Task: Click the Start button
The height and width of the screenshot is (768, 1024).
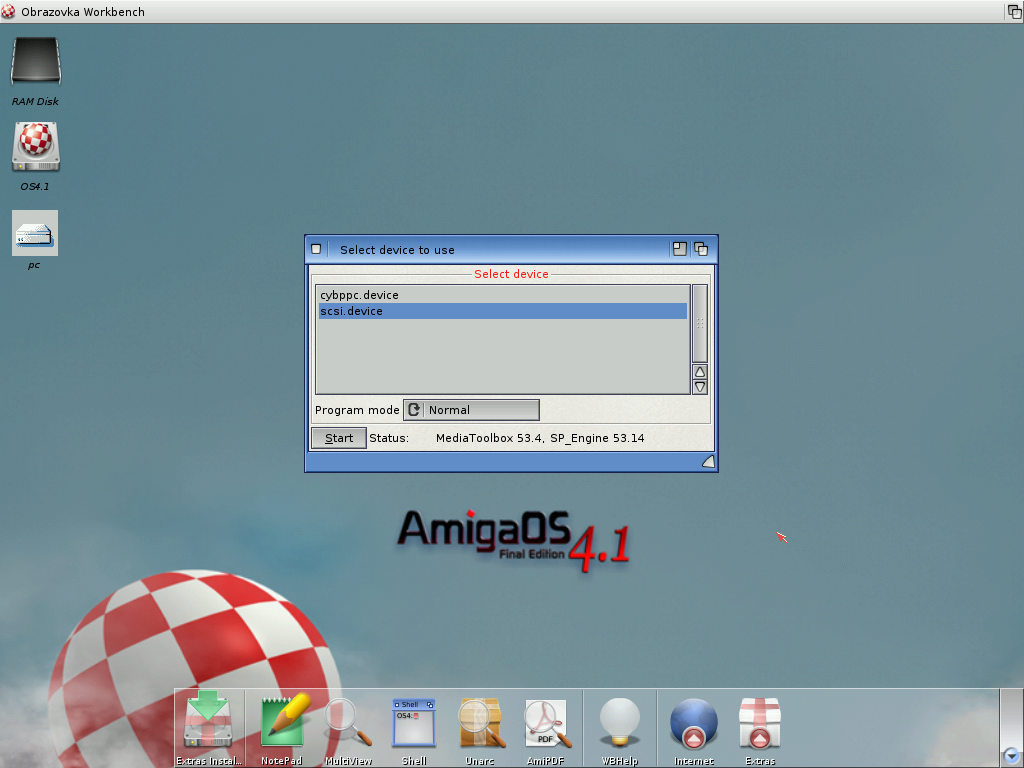Action: (x=339, y=438)
